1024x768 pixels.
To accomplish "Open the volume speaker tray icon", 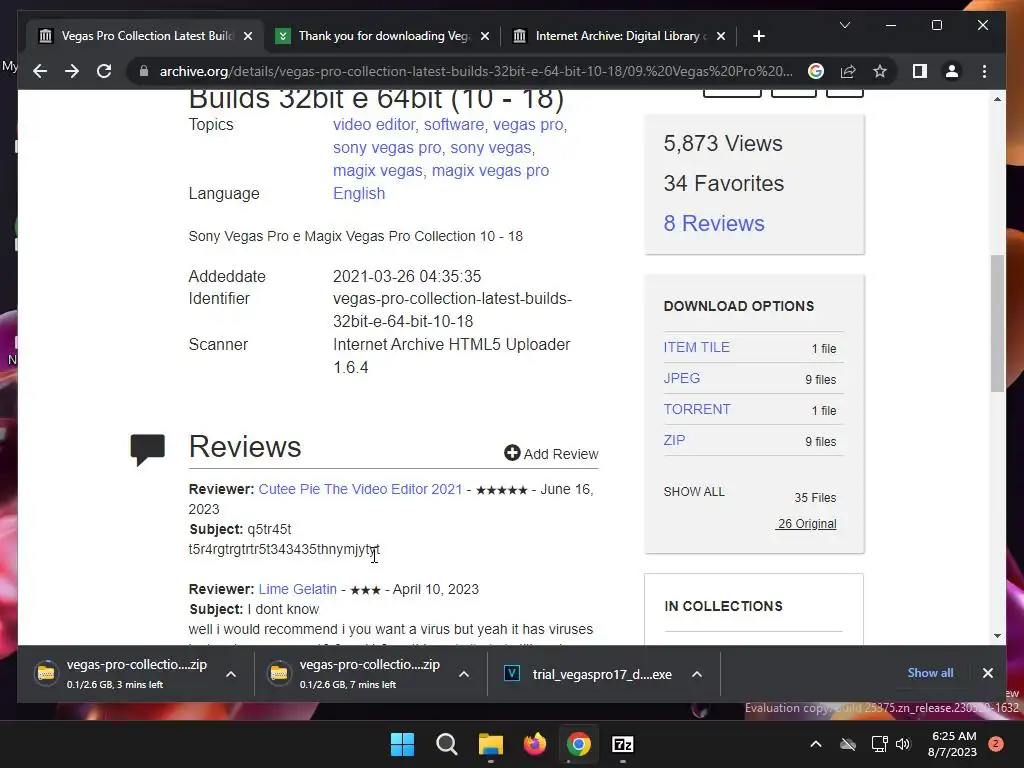I will [x=903, y=744].
